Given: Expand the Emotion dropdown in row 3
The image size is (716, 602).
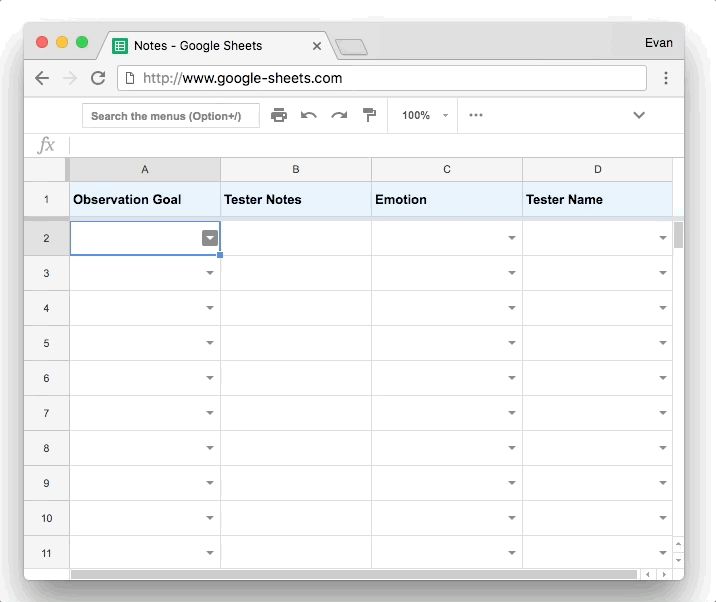Looking at the screenshot, I should point(512,273).
